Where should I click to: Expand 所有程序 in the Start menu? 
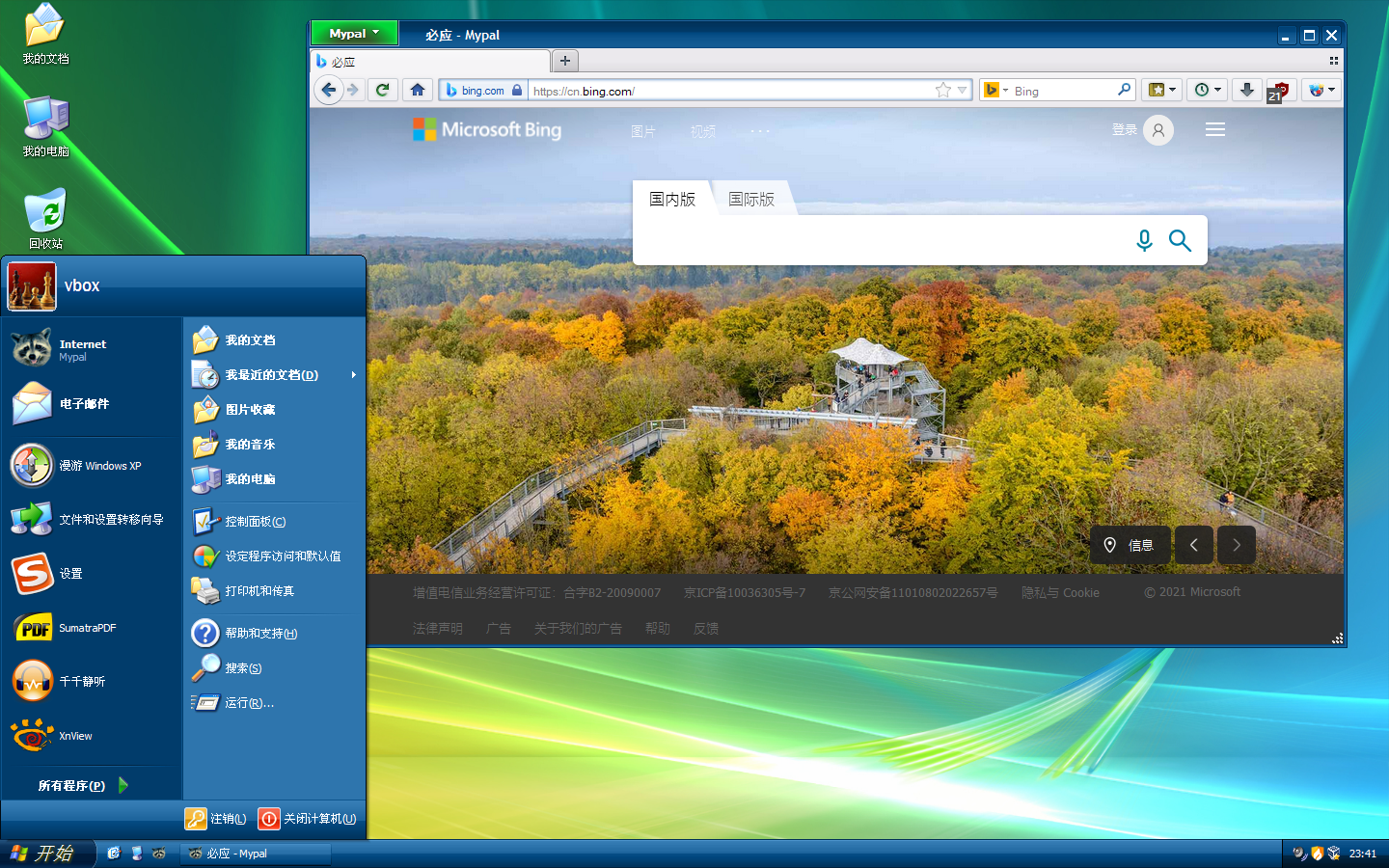click(x=84, y=785)
